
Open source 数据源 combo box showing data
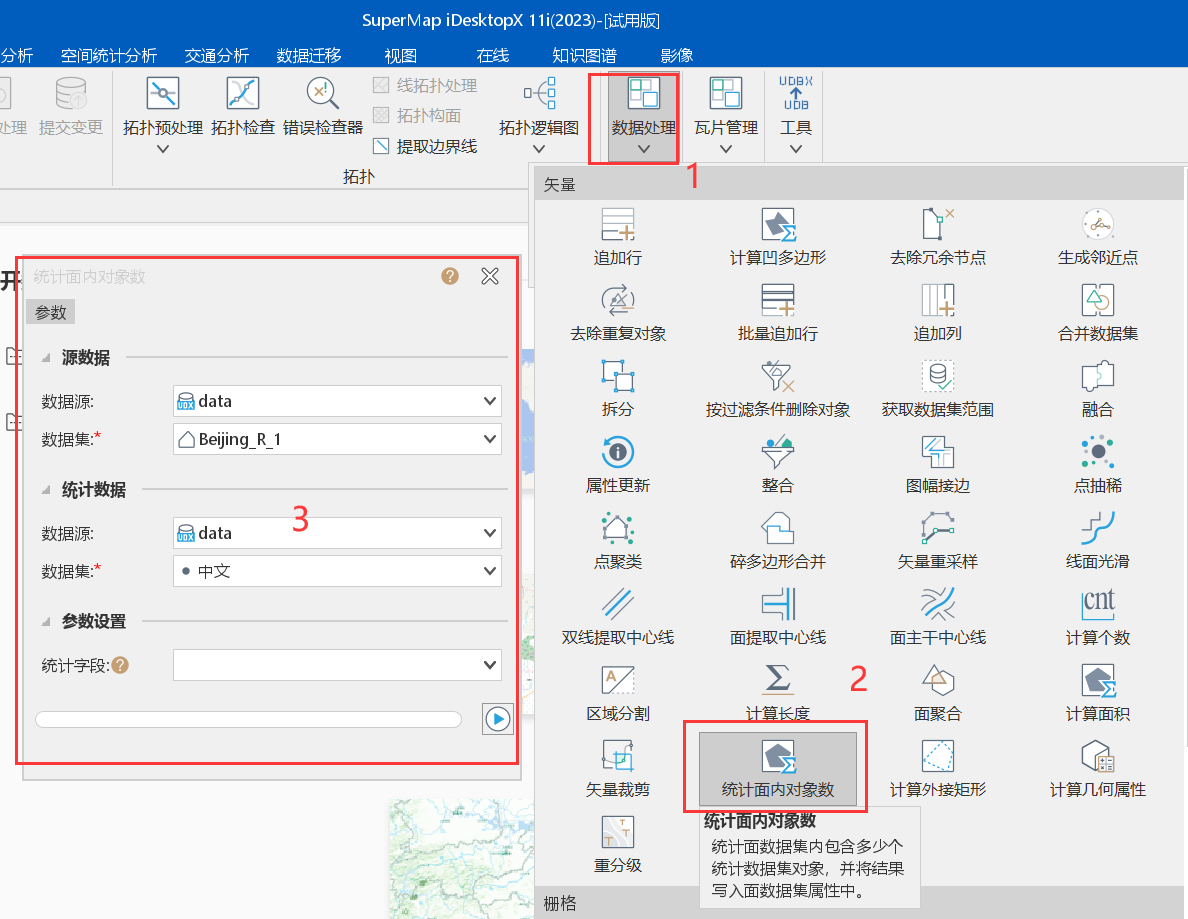click(x=337, y=401)
